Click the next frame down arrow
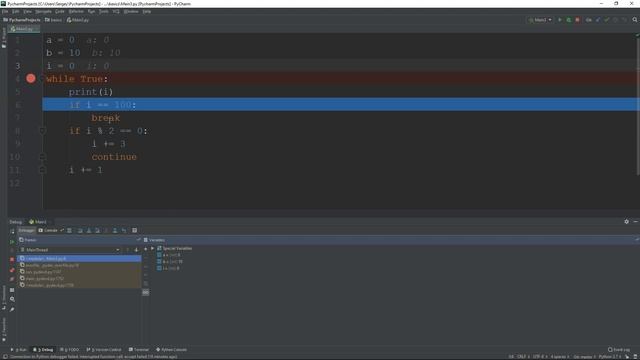Image resolution: width=640 pixels, height=360 pixels. 136,250
